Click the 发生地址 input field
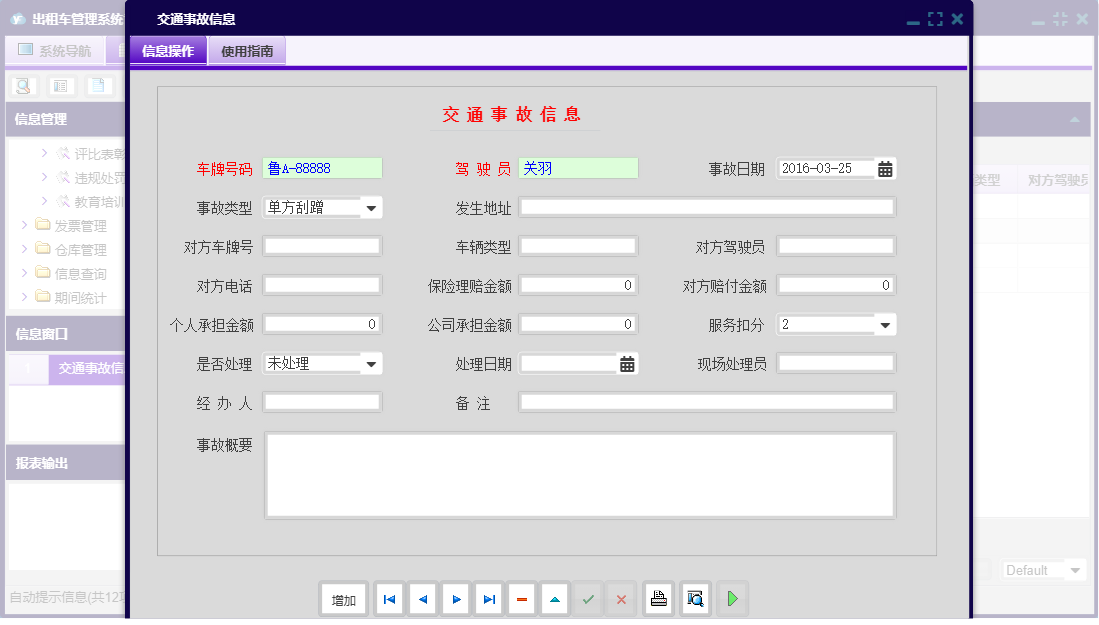This screenshot has width=1099, height=625. pyautogui.click(x=706, y=208)
